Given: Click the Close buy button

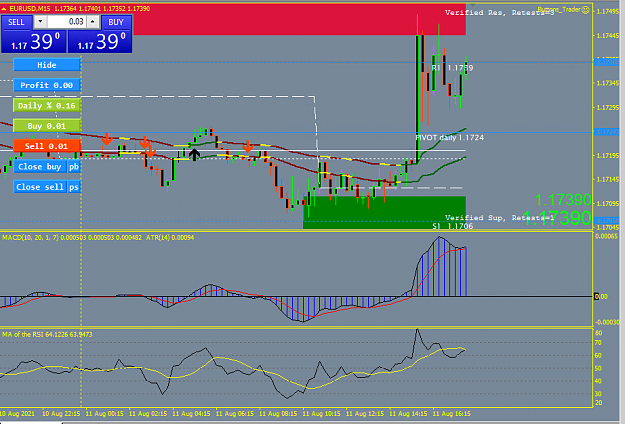Looking at the screenshot, I should [40, 167].
